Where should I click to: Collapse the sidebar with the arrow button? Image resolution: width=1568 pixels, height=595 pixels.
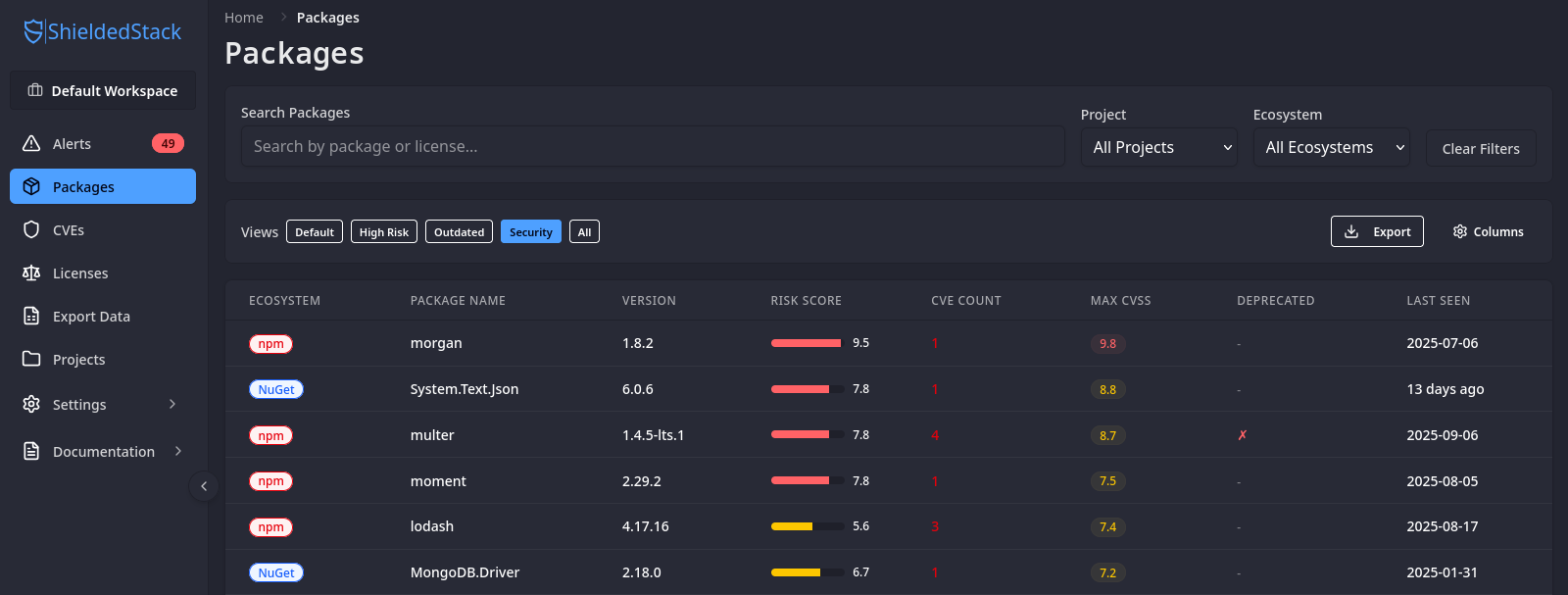coord(203,485)
